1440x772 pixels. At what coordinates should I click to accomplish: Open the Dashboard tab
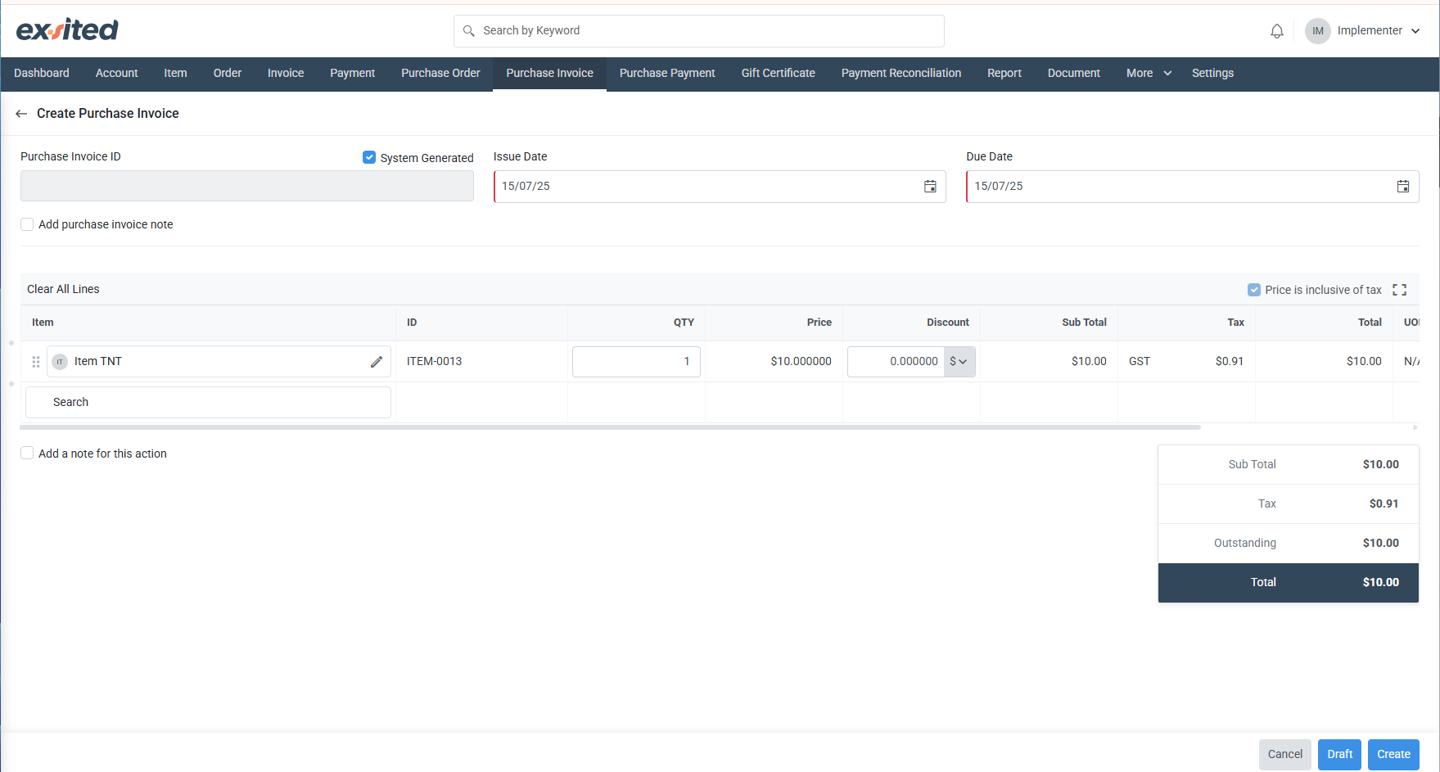click(42, 73)
